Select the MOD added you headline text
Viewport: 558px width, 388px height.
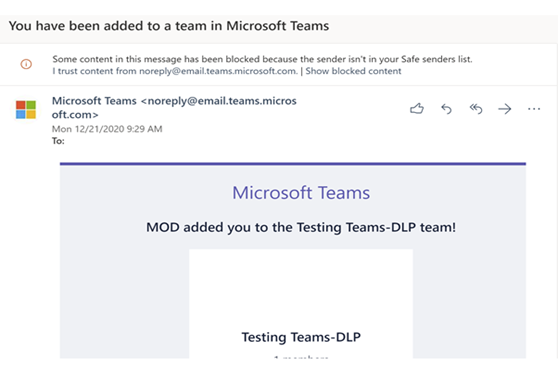click(x=301, y=227)
